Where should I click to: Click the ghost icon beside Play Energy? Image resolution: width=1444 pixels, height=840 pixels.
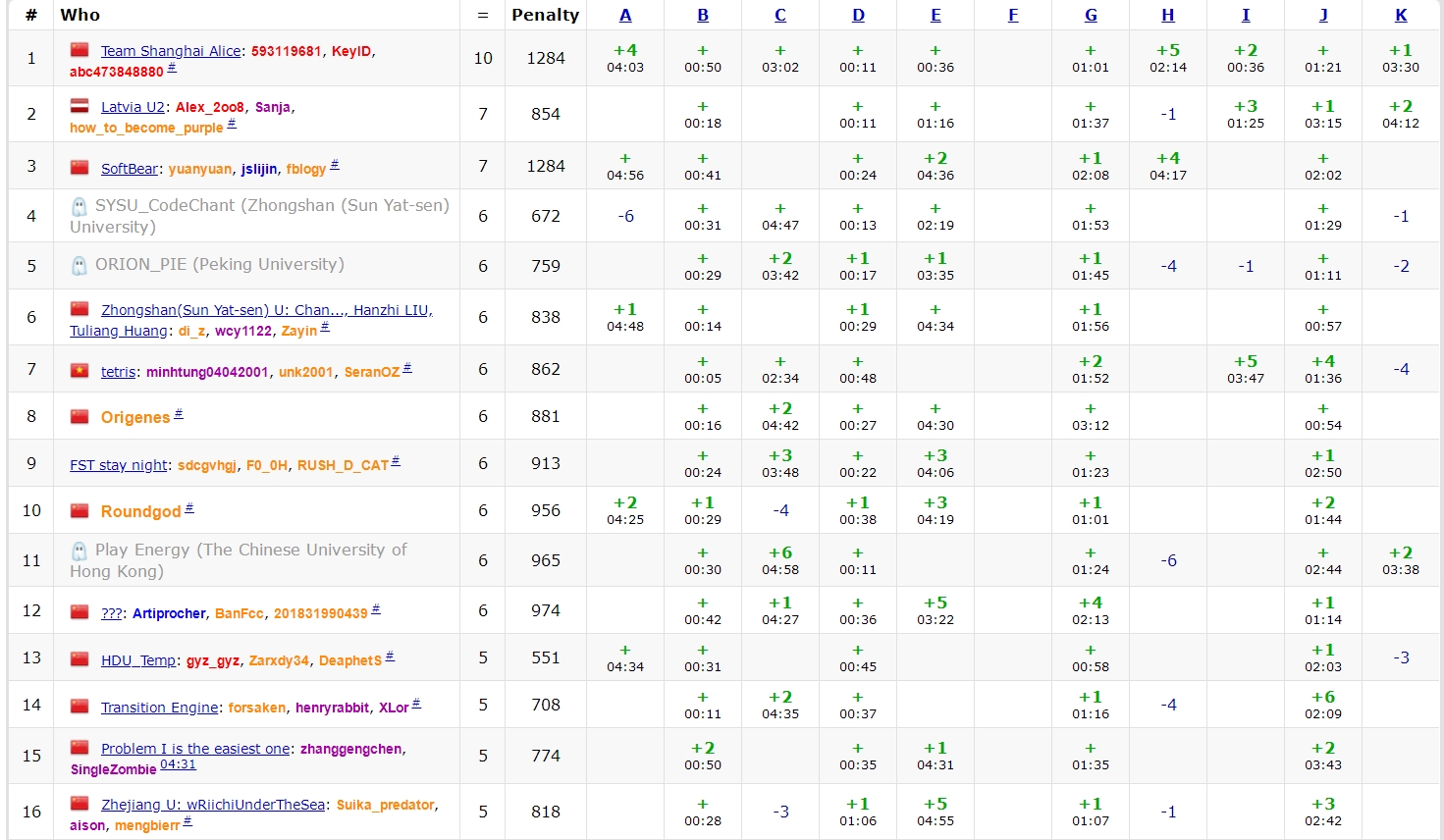tap(80, 551)
